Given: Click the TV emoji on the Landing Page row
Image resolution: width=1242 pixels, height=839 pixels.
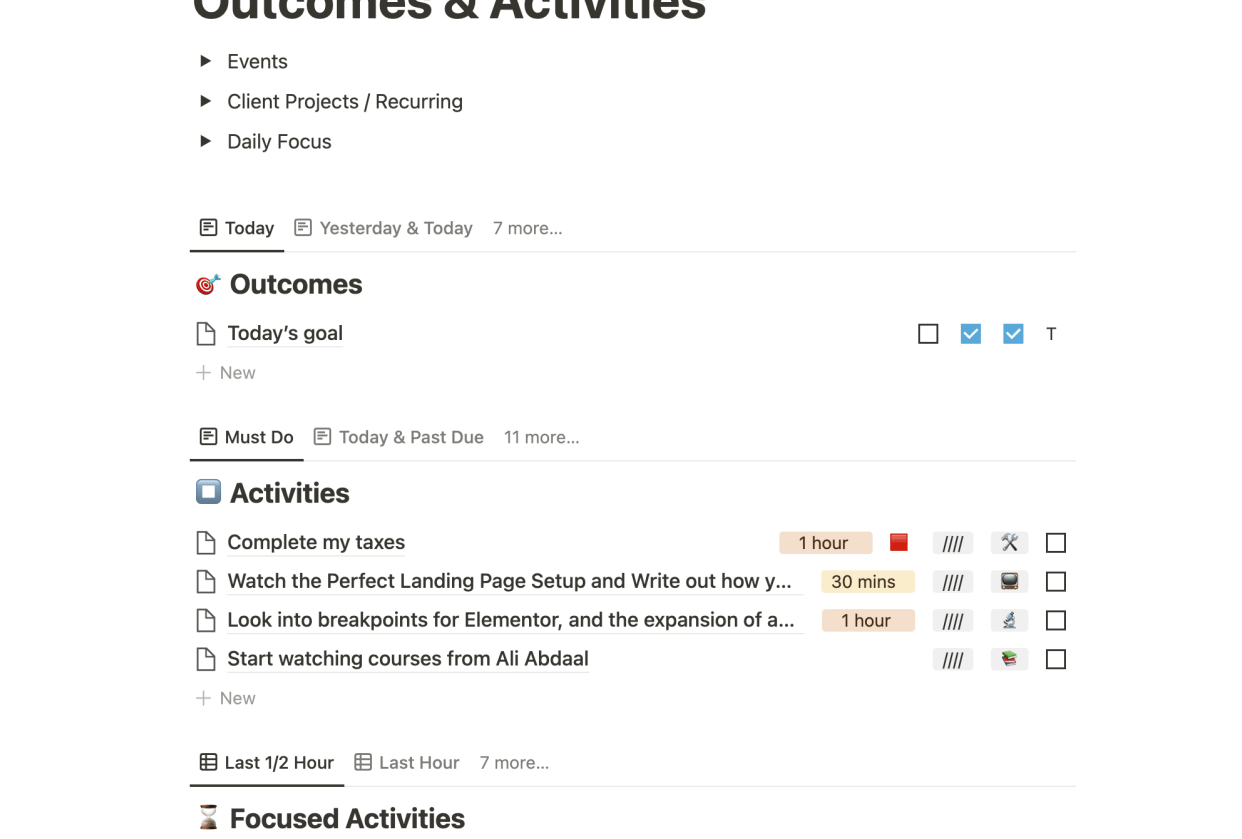Looking at the screenshot, I should (x=1009, y=581).
